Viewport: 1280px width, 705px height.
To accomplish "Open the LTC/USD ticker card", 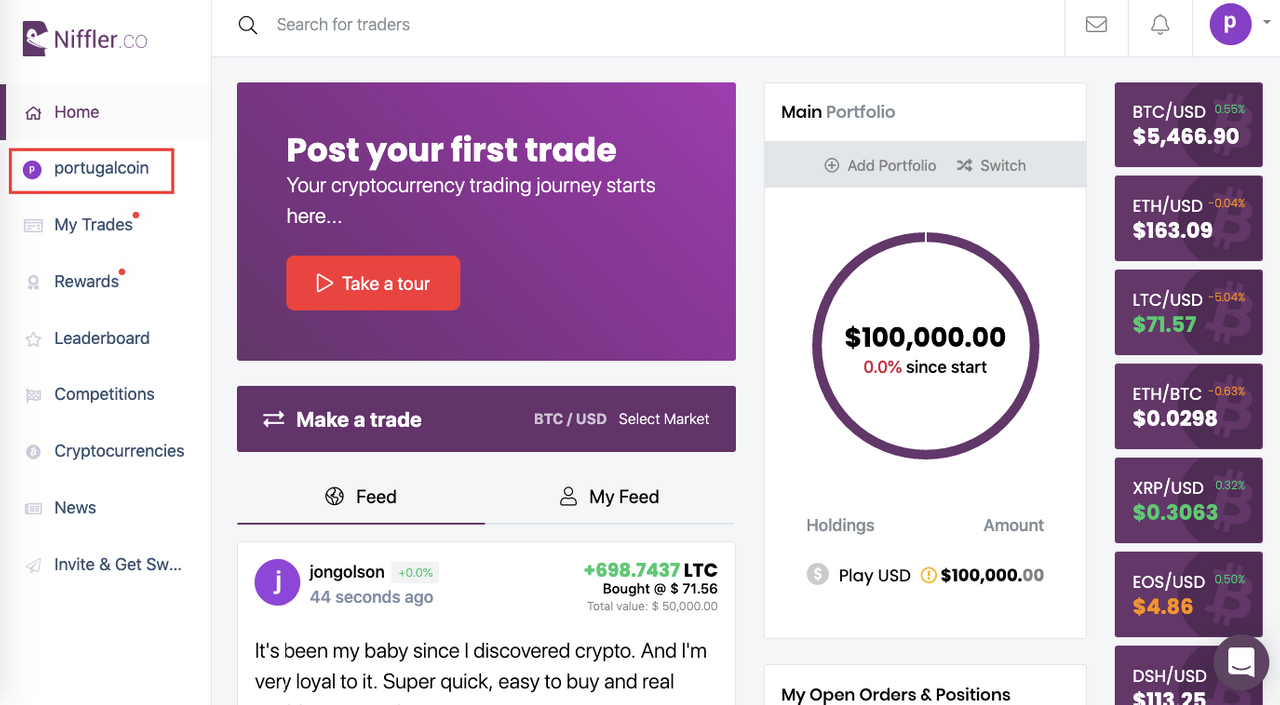I will pos(1188,312).
